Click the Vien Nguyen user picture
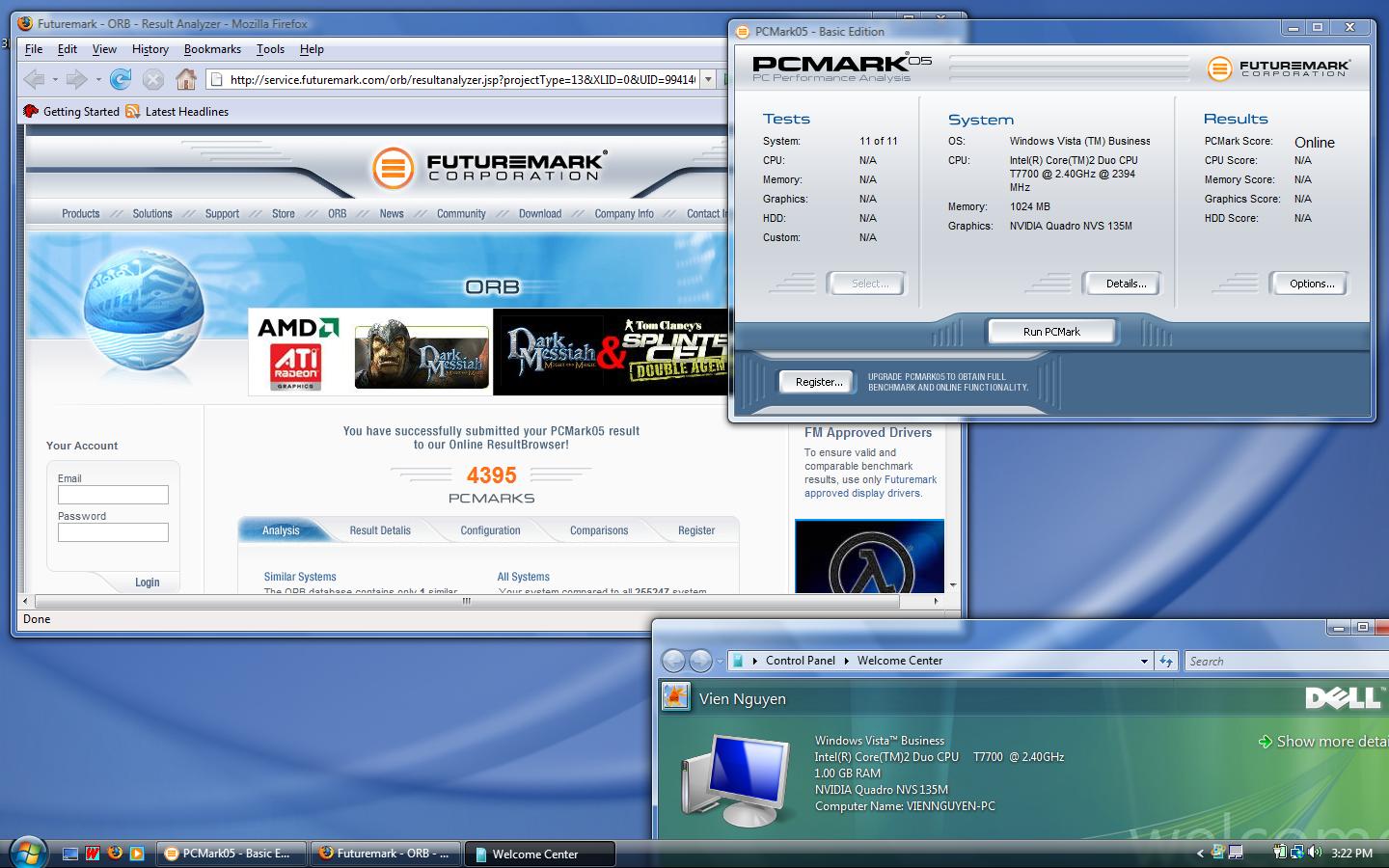 click(x=676, y=696)
